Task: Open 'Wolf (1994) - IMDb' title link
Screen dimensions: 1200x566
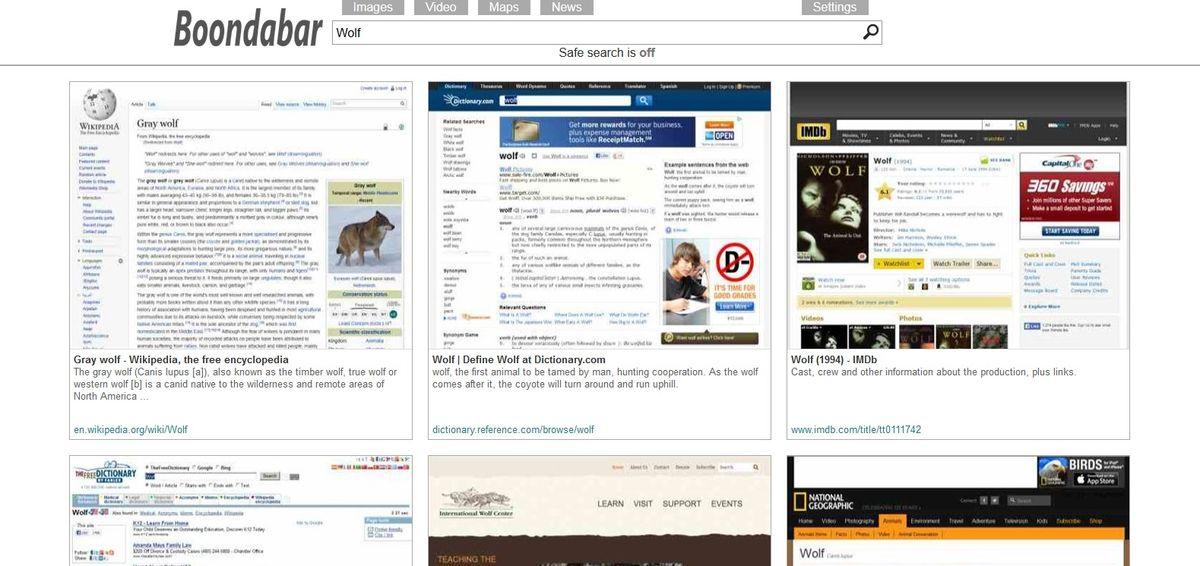Action: pyautogui.click(x=834, y=360)
